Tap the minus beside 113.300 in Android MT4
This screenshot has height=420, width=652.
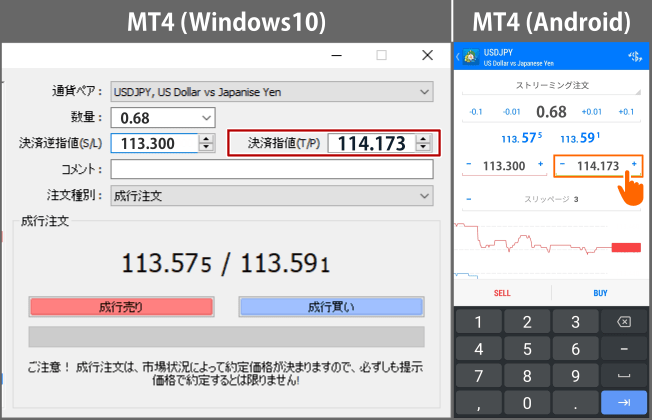[x=469, y=164]
